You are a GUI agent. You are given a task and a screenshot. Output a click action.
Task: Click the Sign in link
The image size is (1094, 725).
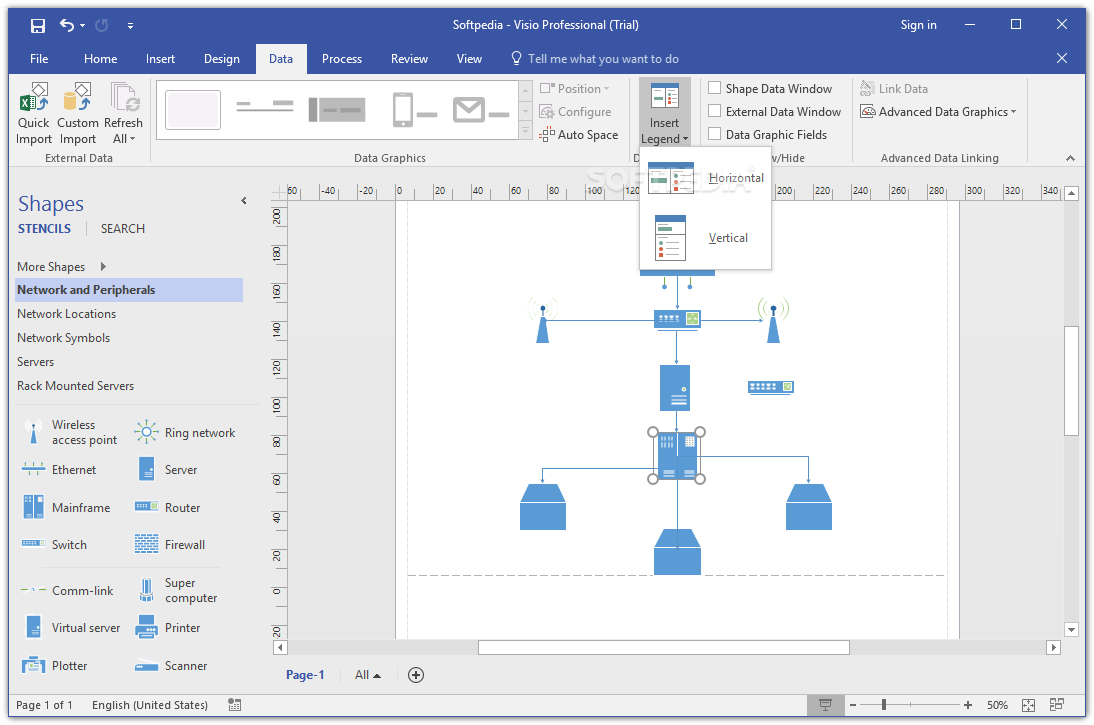(x=918, y=25)
